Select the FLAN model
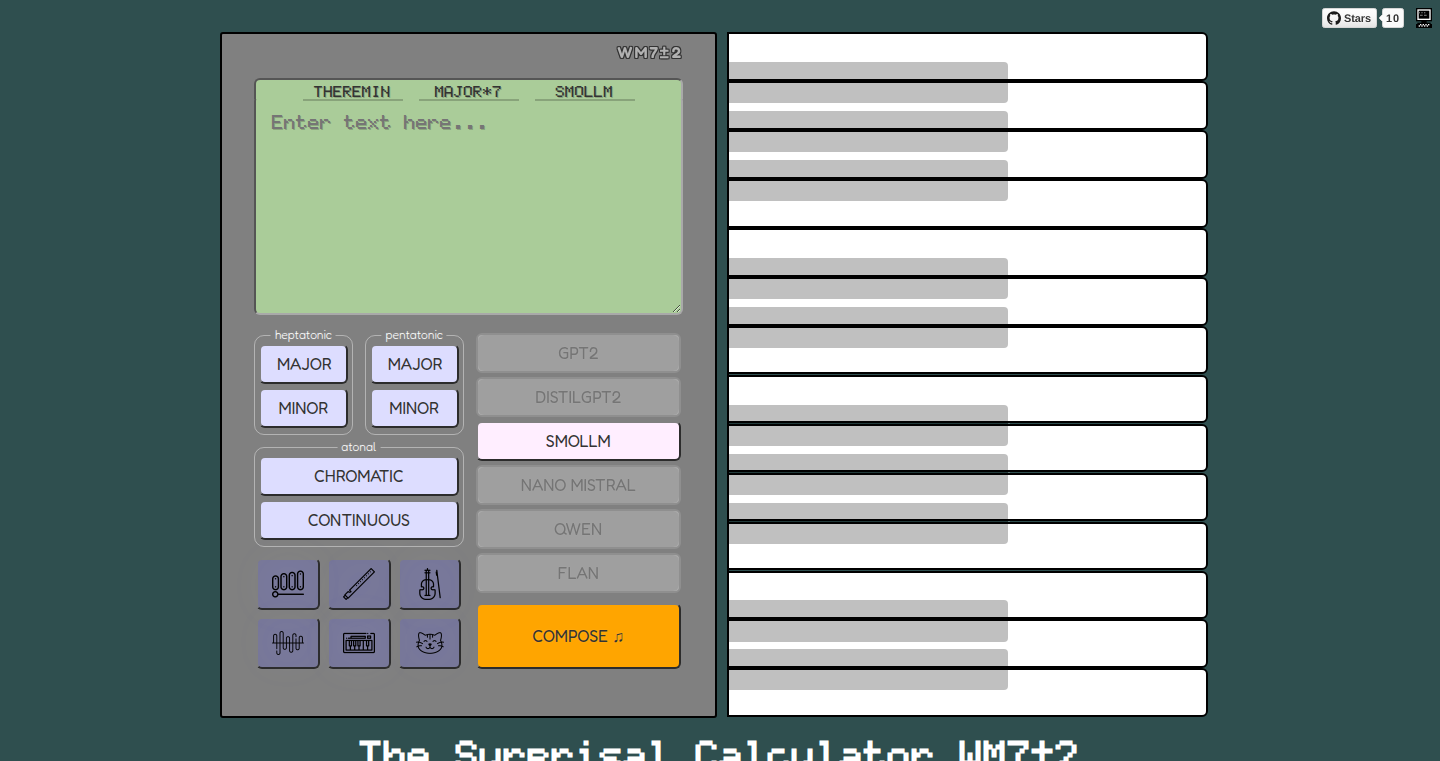The height and width of the screenshot is (761, 1440). tap(578, 573)
